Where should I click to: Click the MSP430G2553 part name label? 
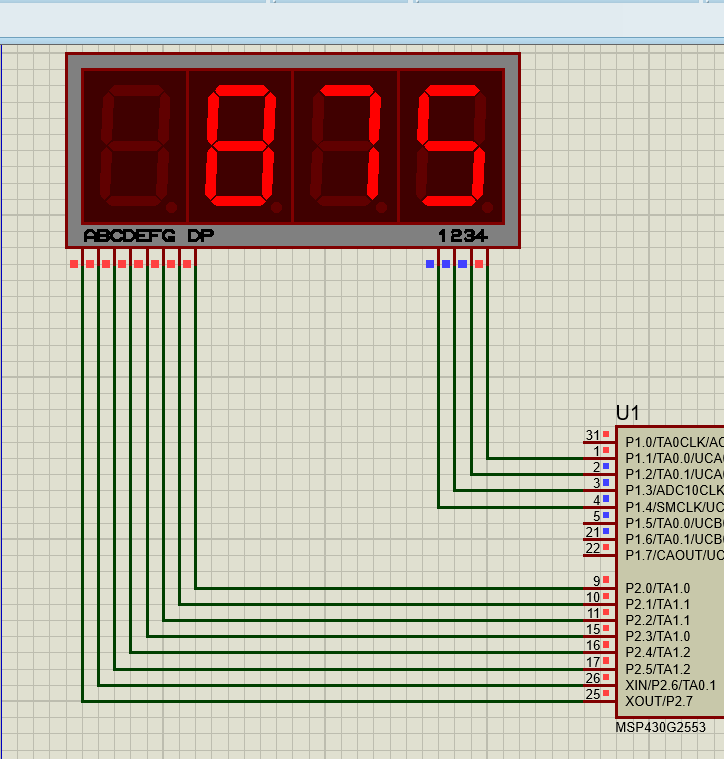661,727
